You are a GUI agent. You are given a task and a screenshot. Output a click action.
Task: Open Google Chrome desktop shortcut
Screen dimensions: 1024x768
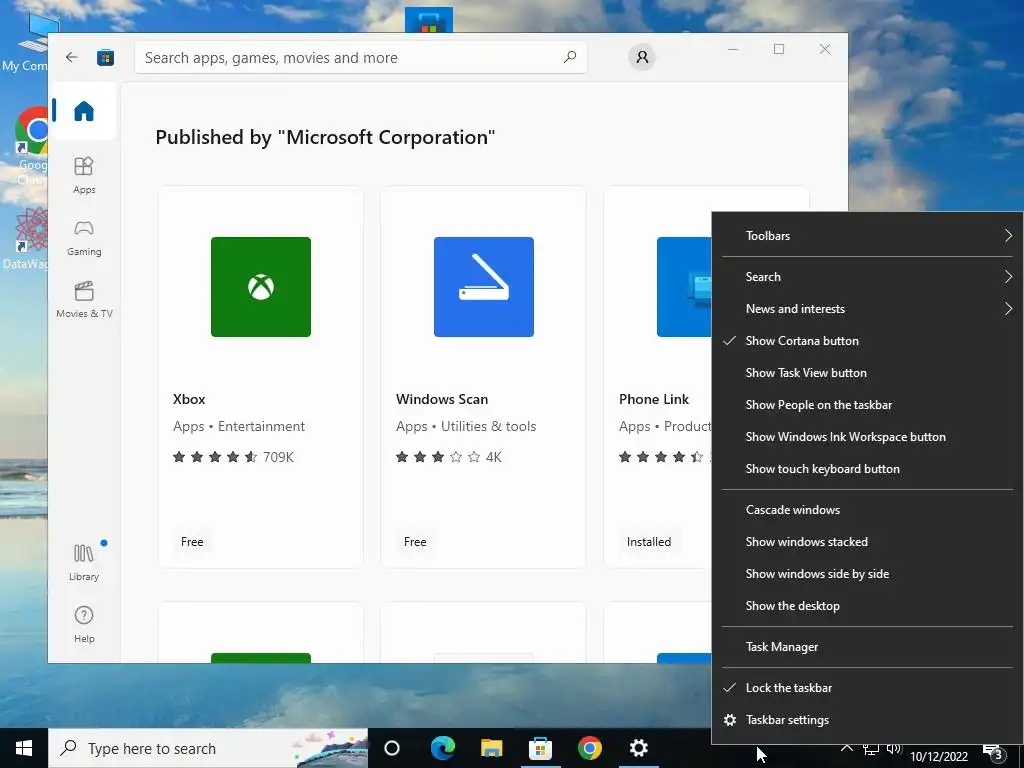click(x=31, y=145)
